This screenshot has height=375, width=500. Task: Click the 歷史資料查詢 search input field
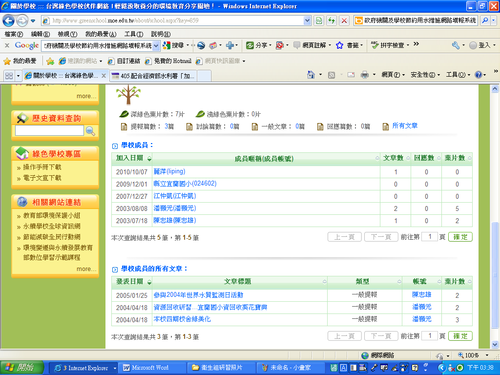click(49, 131)
